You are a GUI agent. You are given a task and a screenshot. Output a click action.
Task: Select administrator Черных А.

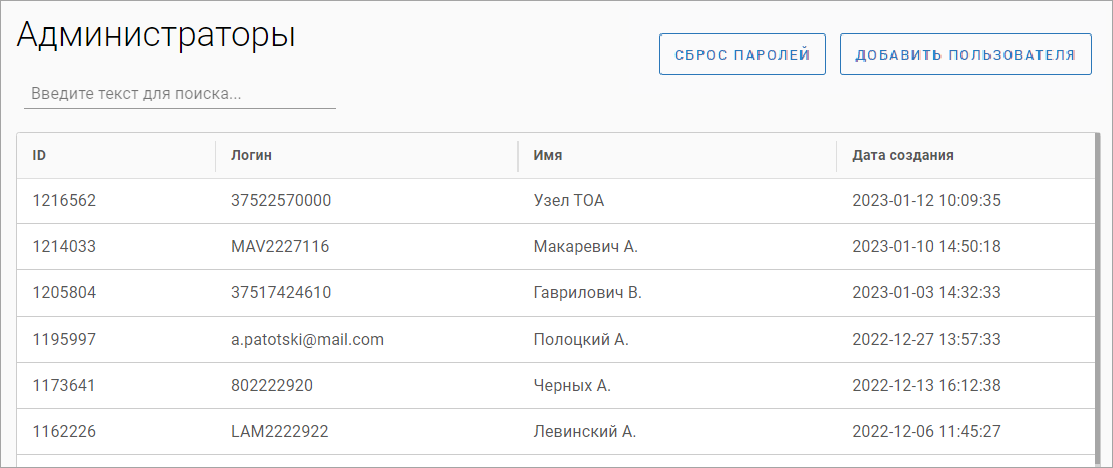tap(572, 386)
